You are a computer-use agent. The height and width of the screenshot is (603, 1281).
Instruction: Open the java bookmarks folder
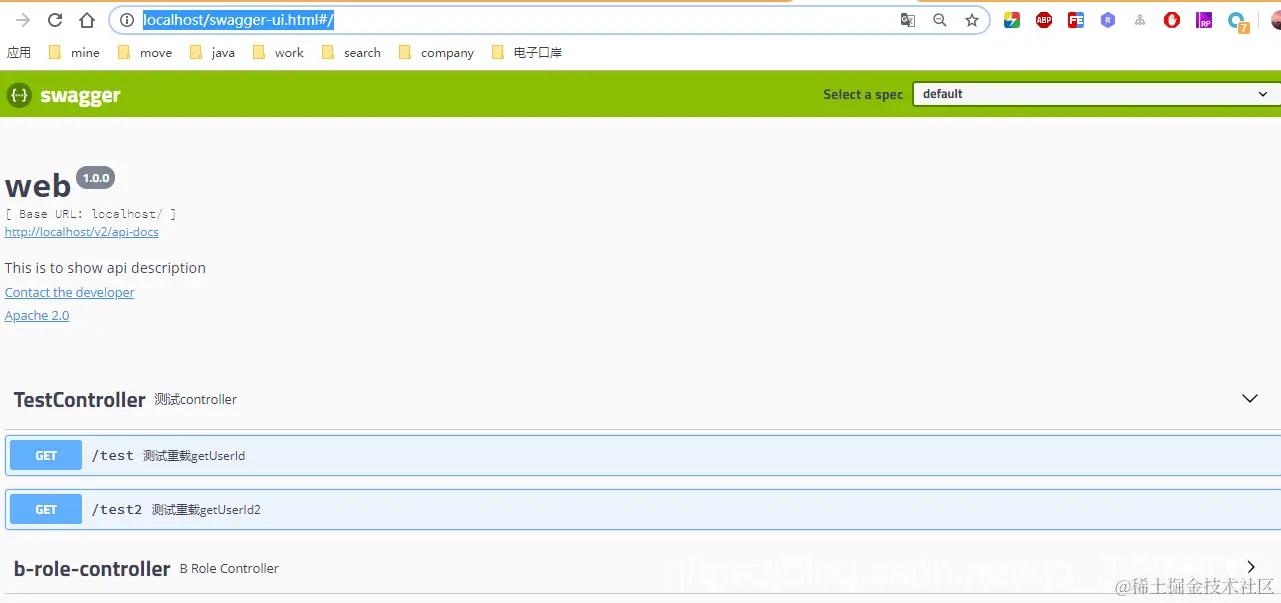click(212, 53)
